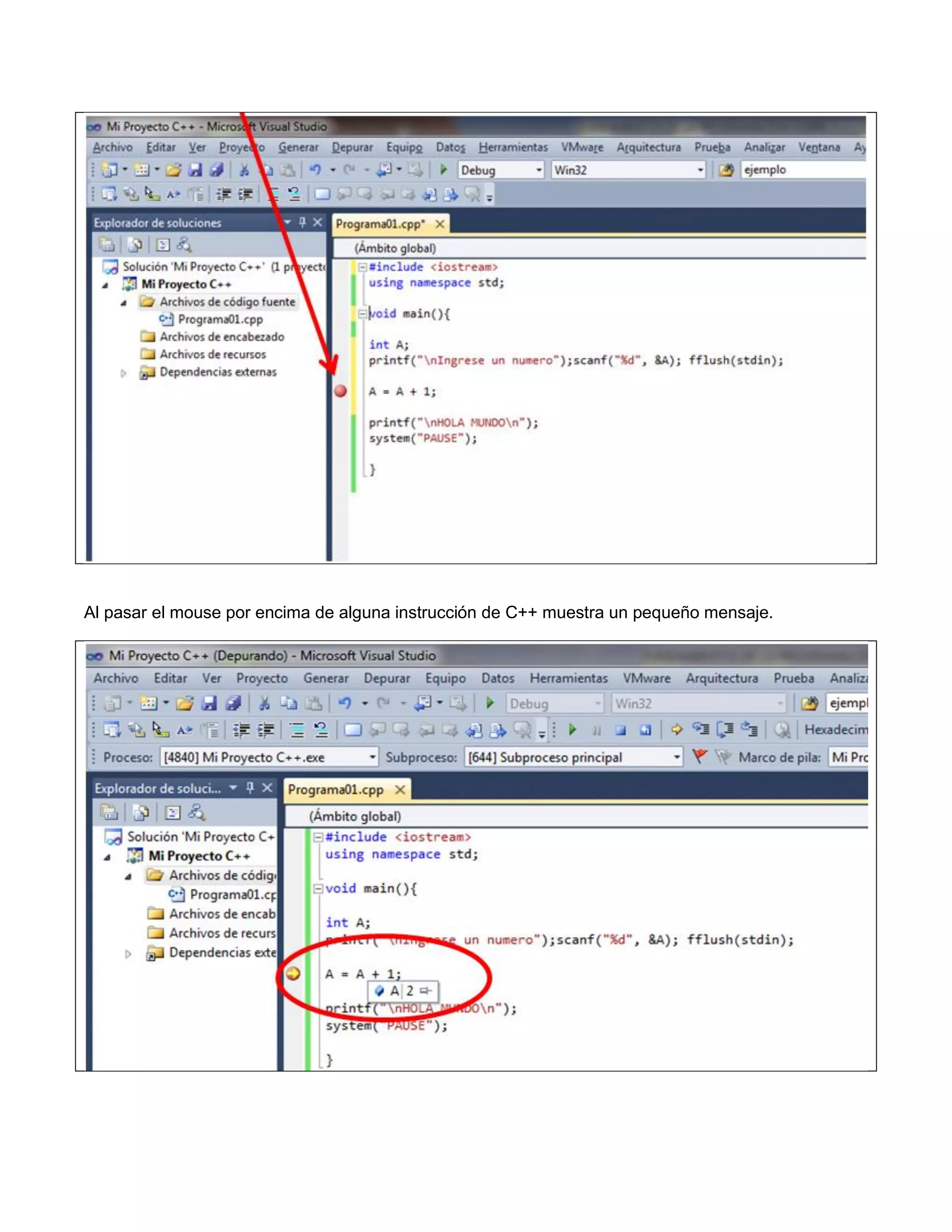Open Depurar menu in top window
This screenshot has width=952, height=1232.
point(352,147)
